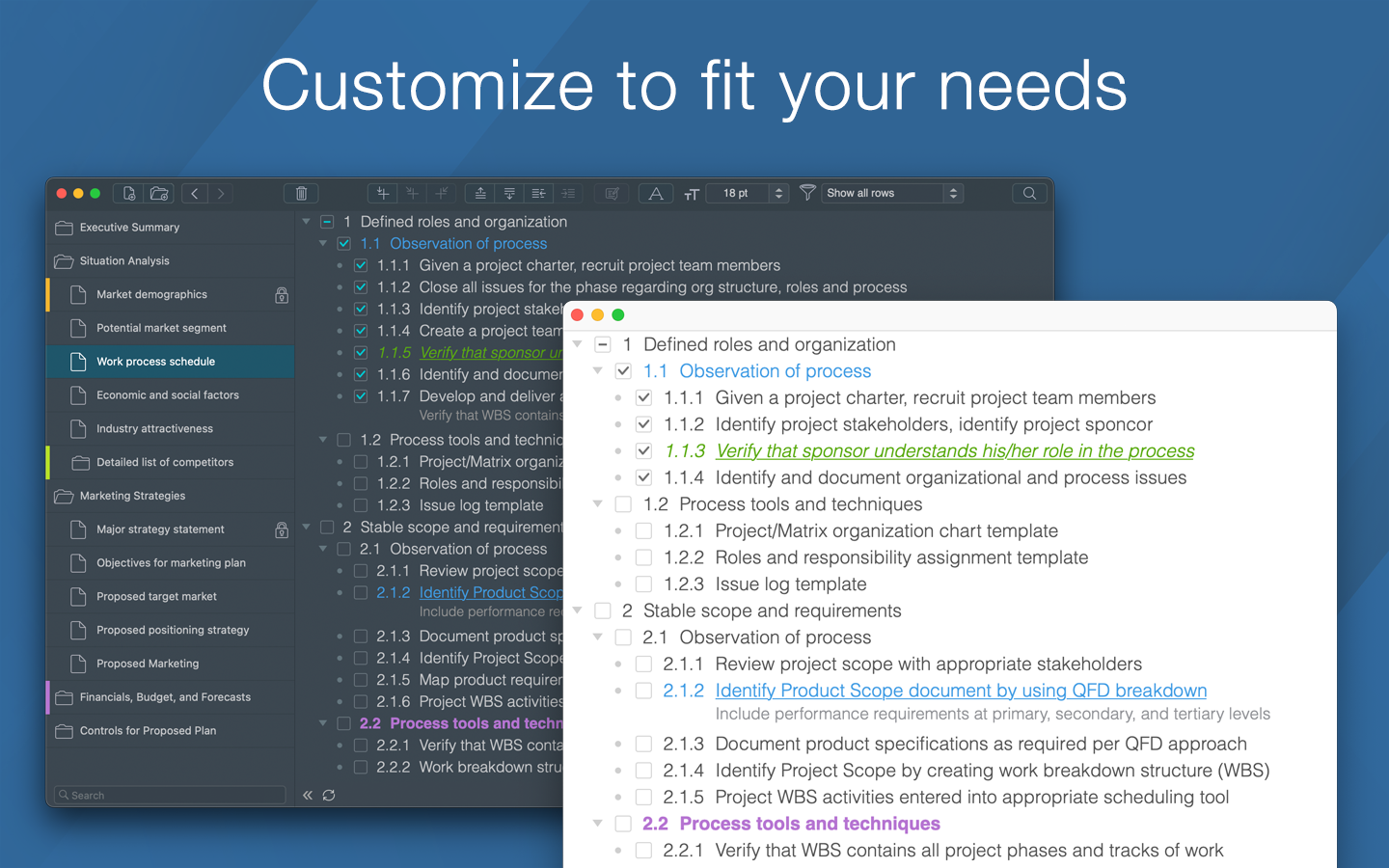The height and width of the screenshot is (868, 1389).
Task: Open the Fonts panel via the A icon
Action: (655, 193)
